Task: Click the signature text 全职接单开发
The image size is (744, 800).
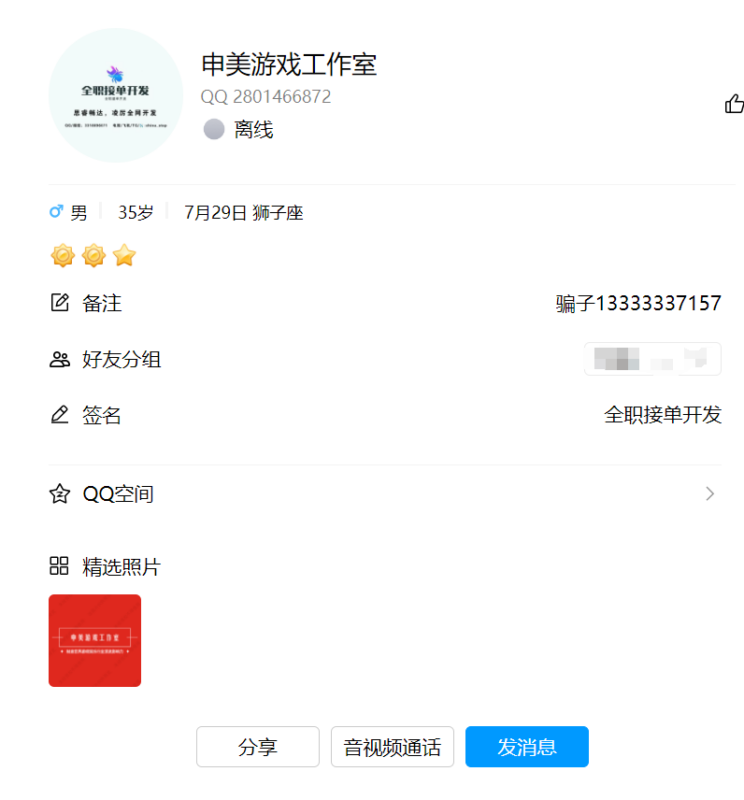Action: [663, 415]
